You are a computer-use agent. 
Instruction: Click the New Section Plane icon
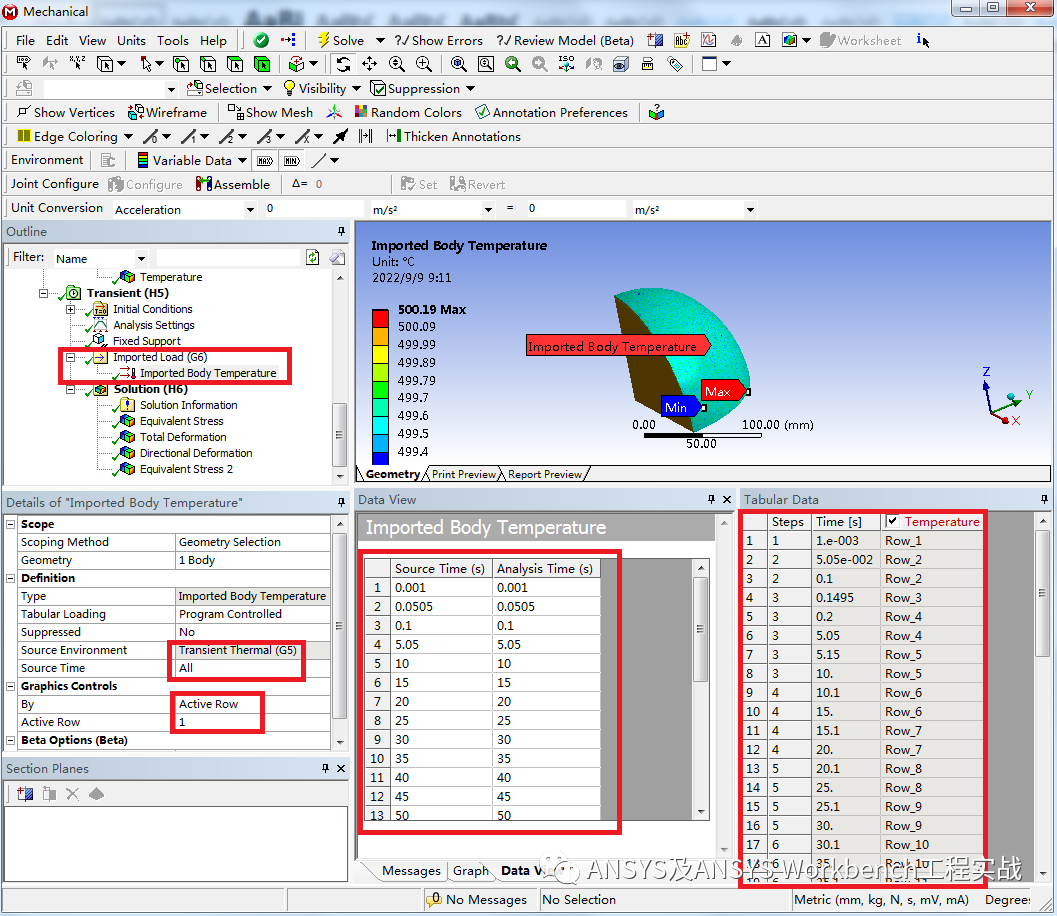click(25, 794)
